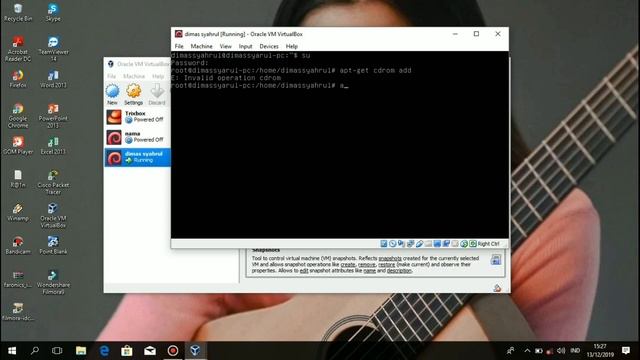Click 'create' link in Snapshots description
Viewport: 640px width, 360px height.
[x=348, y=264]
